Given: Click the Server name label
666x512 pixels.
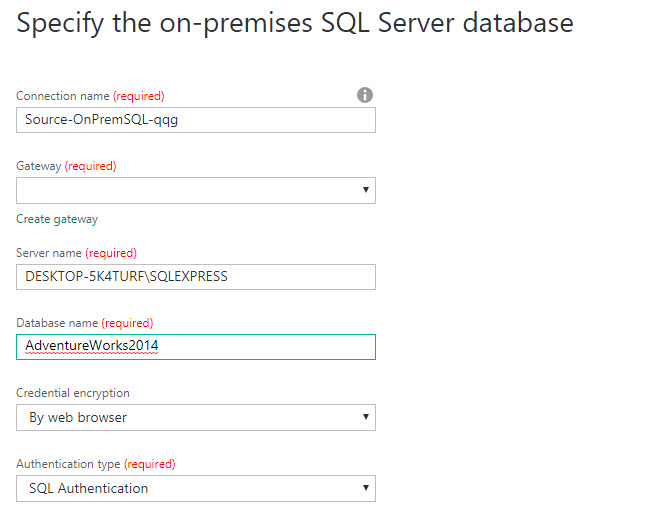Looking at the screenshot, I should 49,253.
